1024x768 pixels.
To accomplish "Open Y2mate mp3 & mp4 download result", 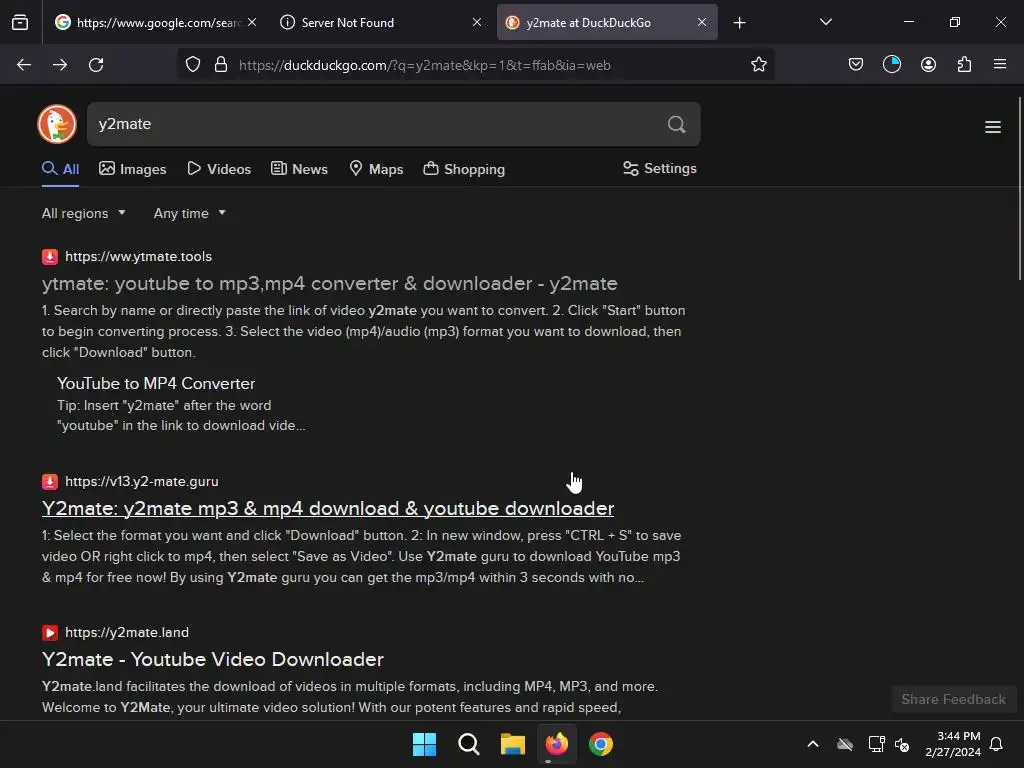I will [x=328, y=509].
